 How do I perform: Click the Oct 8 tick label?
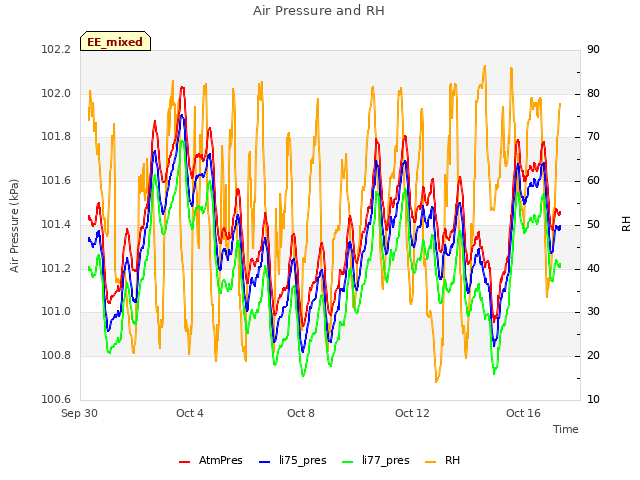click(301, 413)
